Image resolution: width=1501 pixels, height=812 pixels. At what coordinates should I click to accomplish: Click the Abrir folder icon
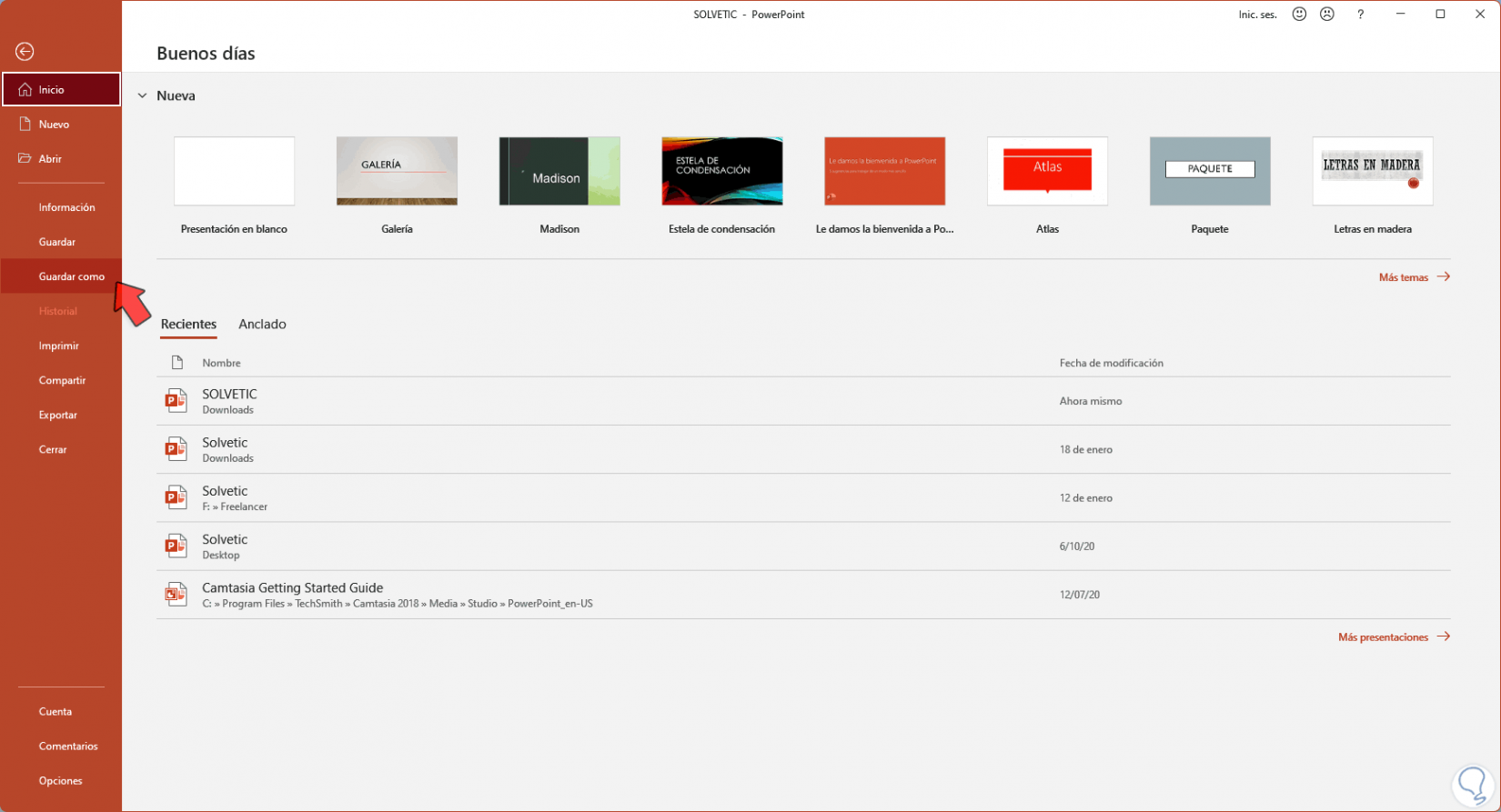25,158
